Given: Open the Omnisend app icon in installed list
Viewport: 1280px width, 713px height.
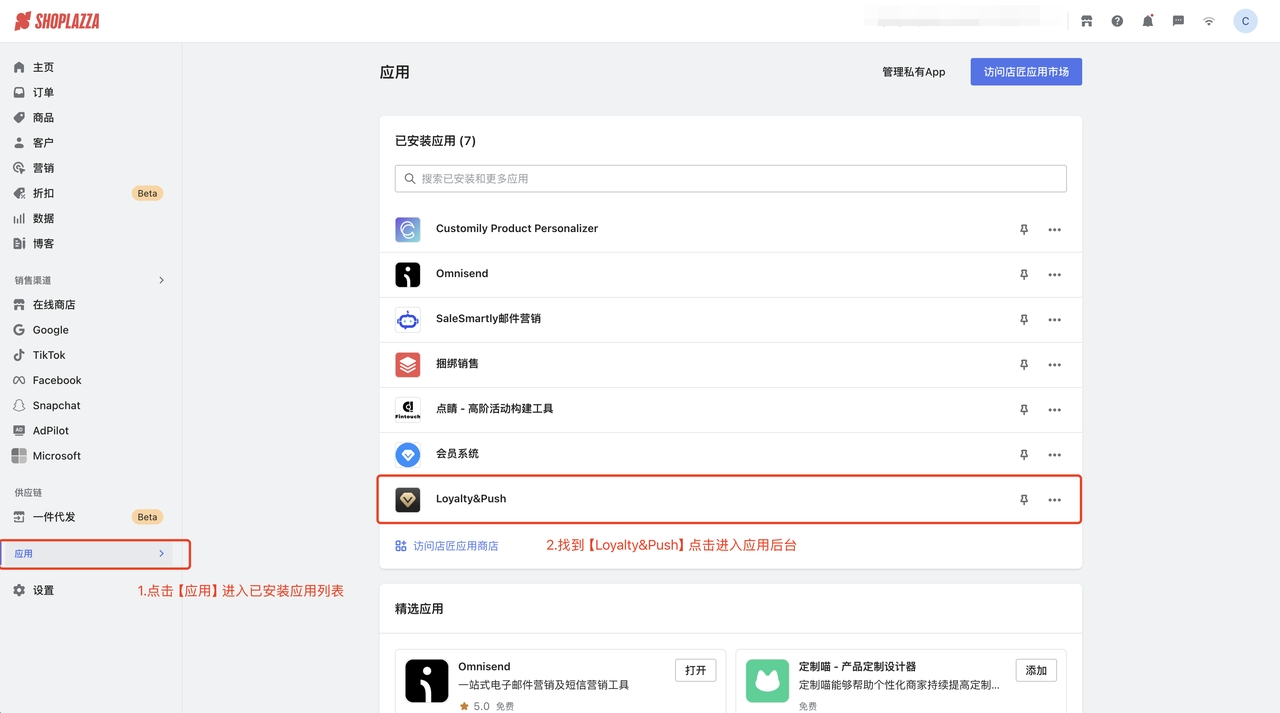Looking at the screenshot, I should [x=408, y=274].
